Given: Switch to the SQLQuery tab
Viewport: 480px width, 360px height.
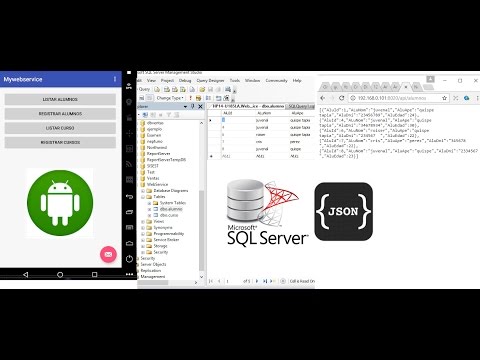Looking at the screenshot, I should point(301,106).
